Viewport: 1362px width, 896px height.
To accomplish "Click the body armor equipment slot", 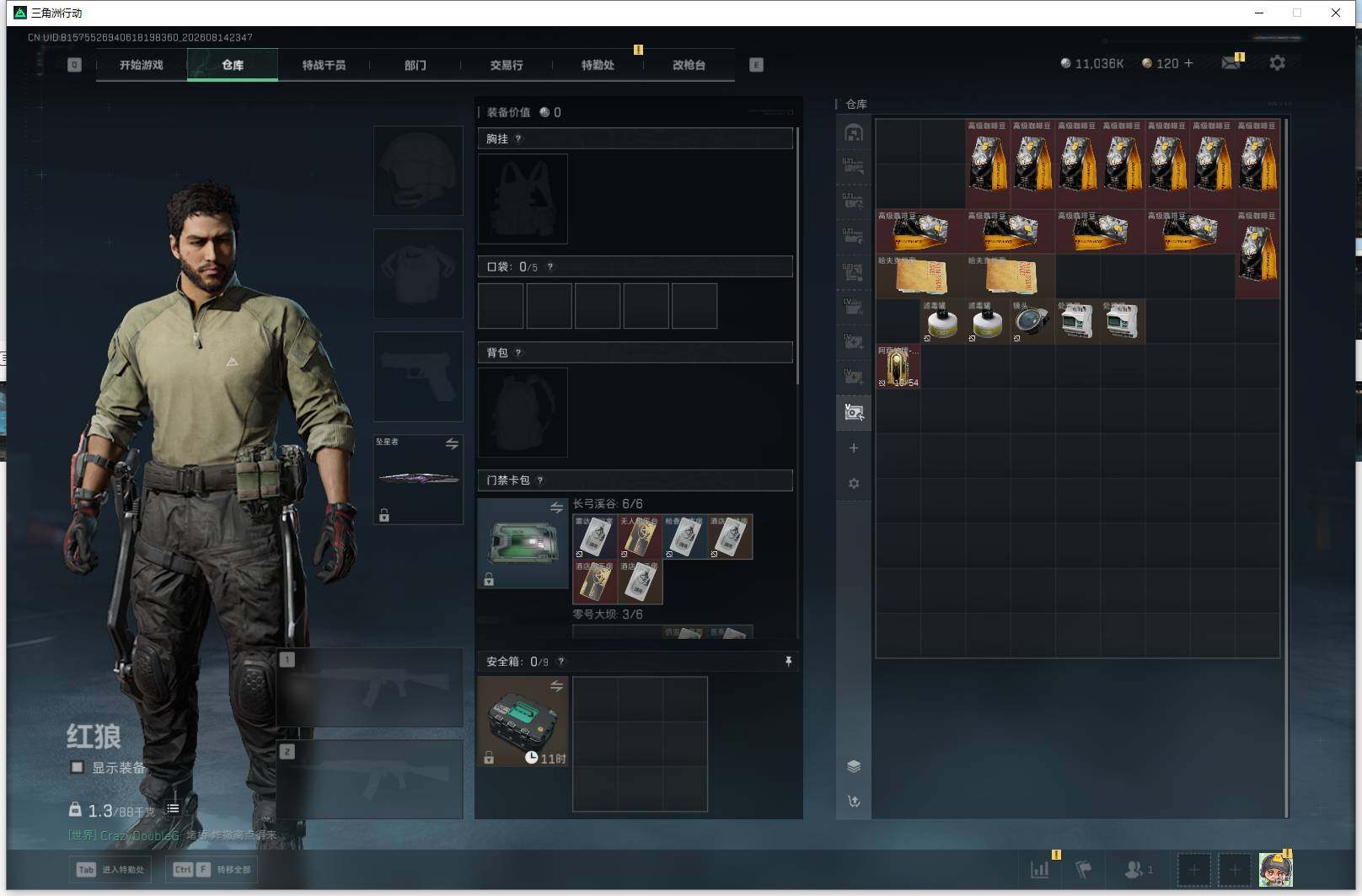I will point(418,273).
